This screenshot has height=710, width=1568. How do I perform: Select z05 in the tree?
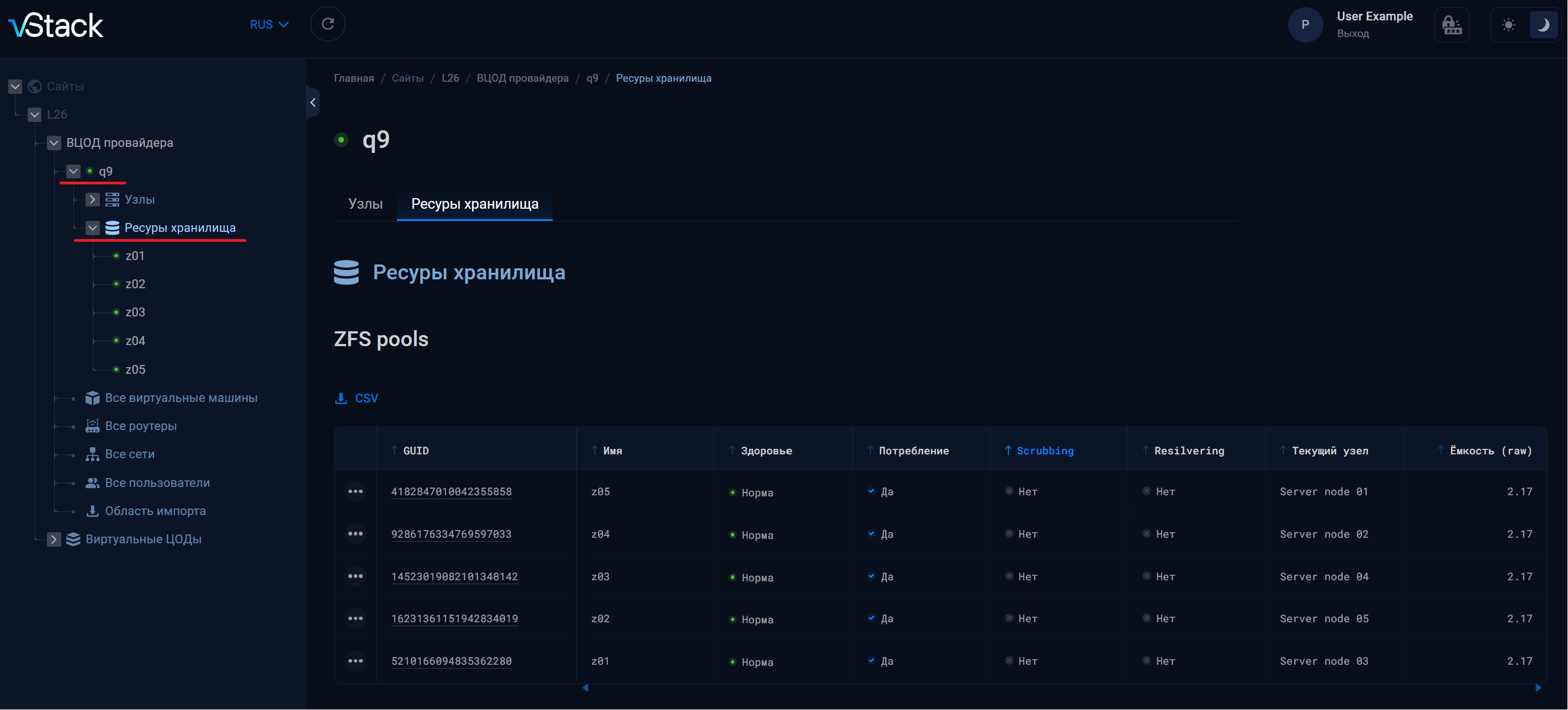point(135,369)
